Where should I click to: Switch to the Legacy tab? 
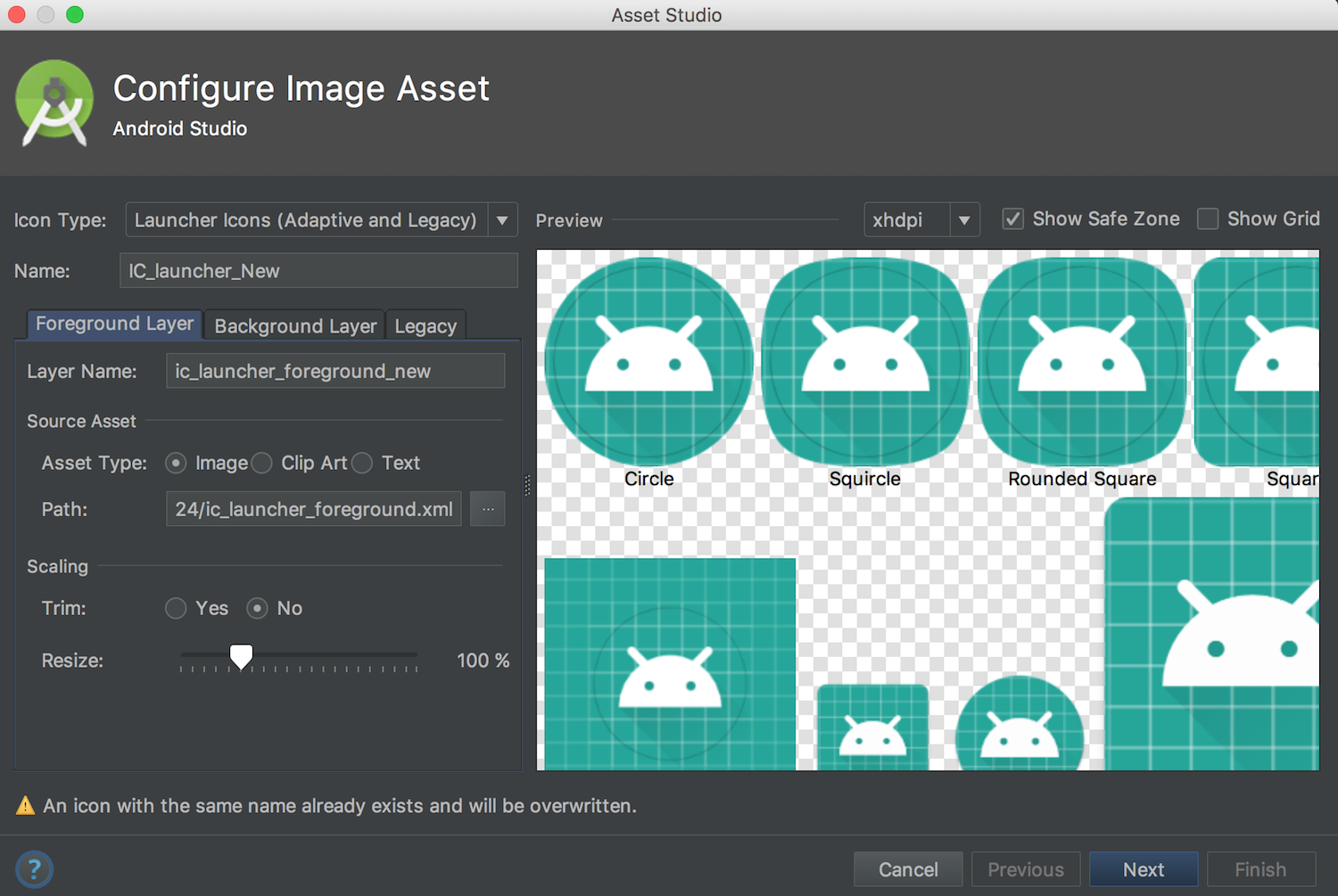[x=425, y=325]
